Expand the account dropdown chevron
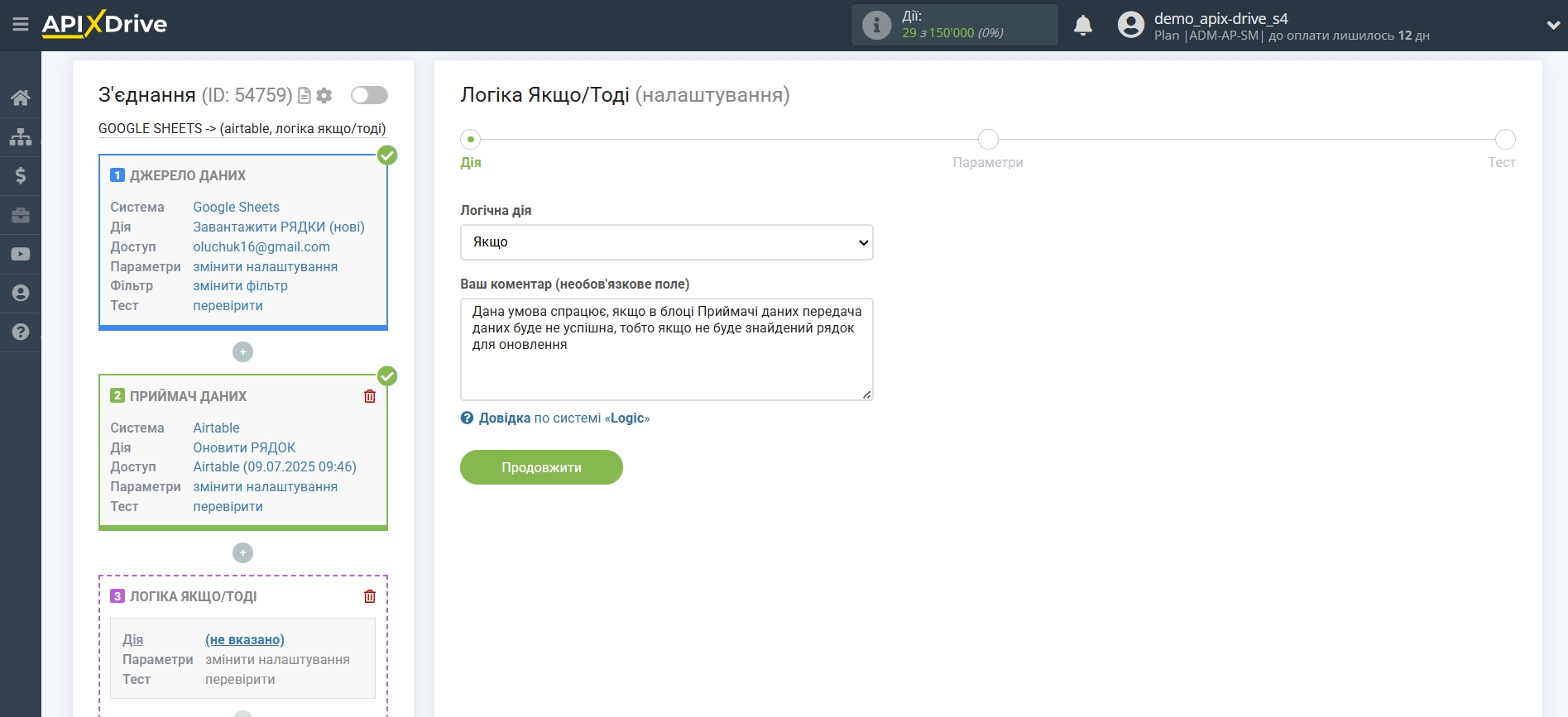Image resolution: width=1568 pixels, height=717 pixels. 1552,25
